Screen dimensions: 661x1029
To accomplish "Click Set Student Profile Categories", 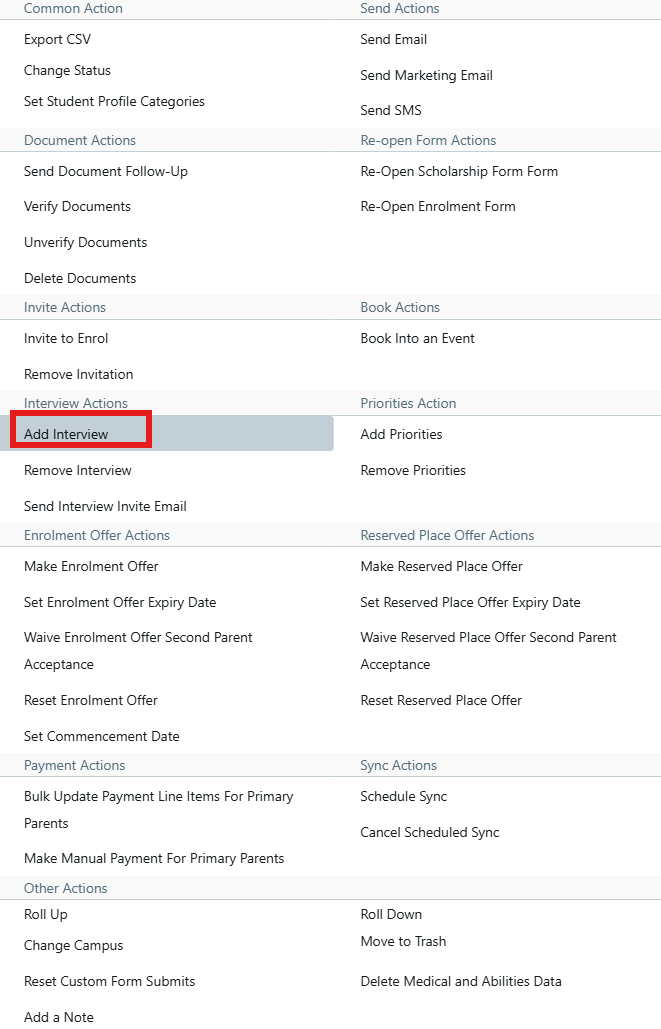I will [114, 102].
